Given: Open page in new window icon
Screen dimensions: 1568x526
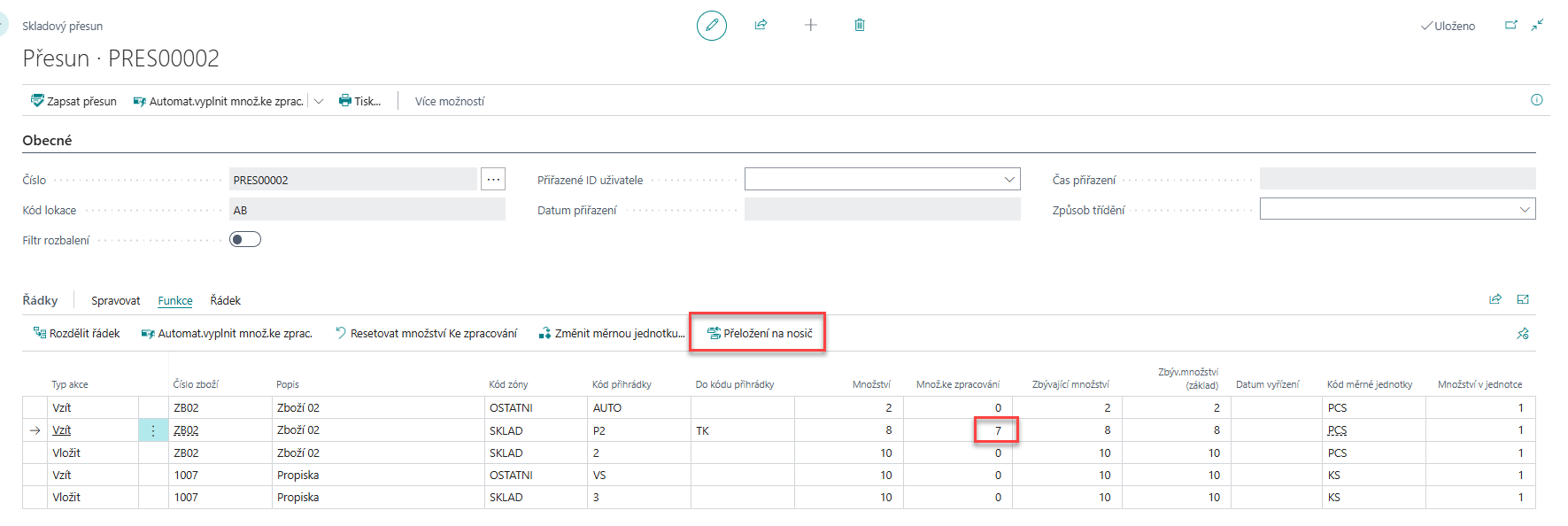Looking at the screenshot, I should (1511, 25).
